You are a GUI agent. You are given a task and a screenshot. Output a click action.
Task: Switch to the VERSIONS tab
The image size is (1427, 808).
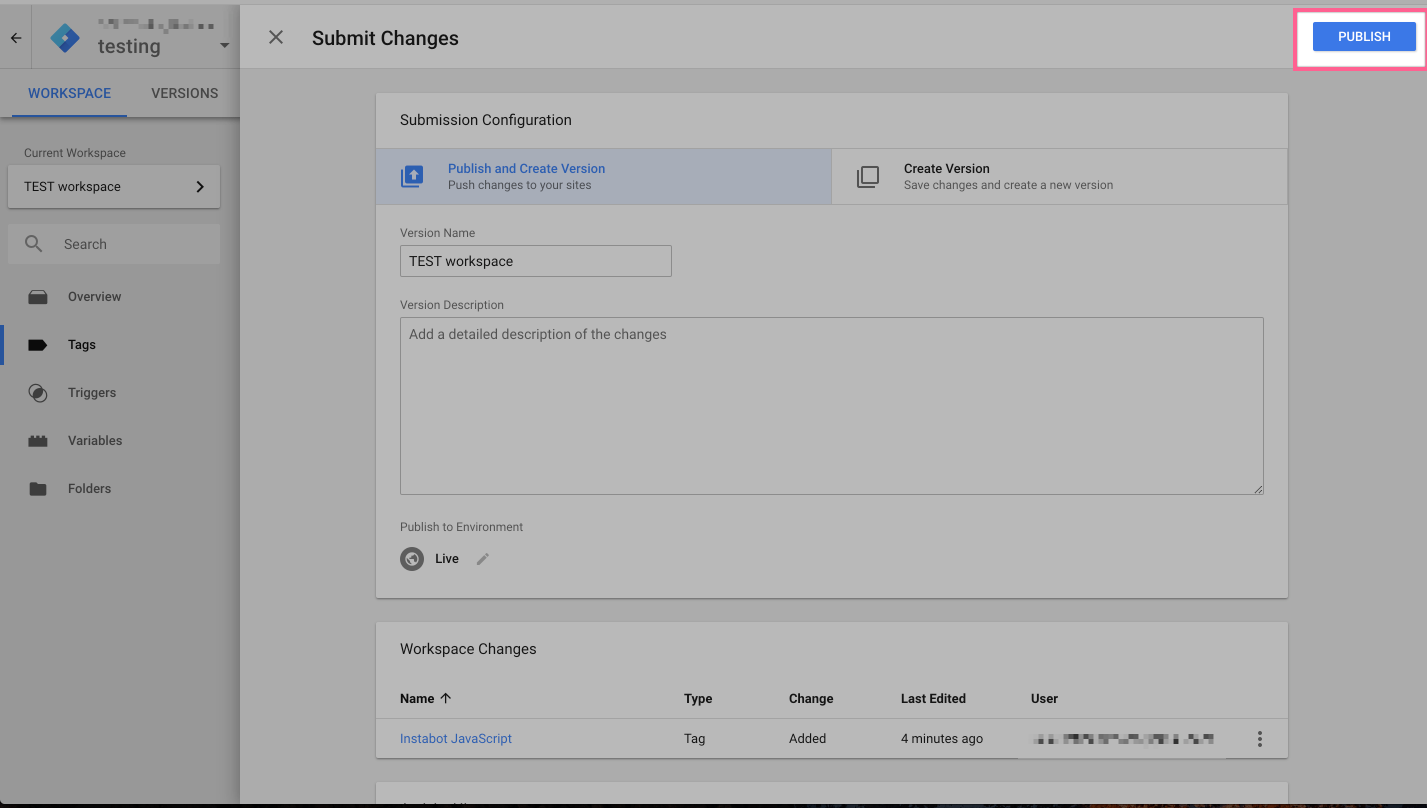pyautogui.click(x=185, y=93)
